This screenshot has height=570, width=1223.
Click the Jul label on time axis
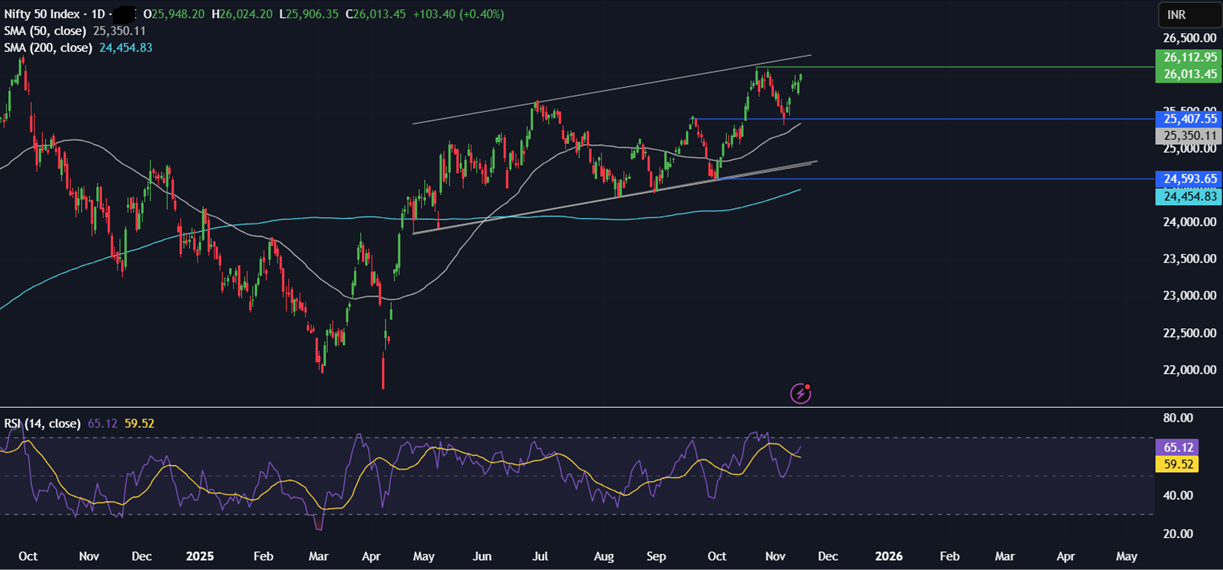pos(541,554)
